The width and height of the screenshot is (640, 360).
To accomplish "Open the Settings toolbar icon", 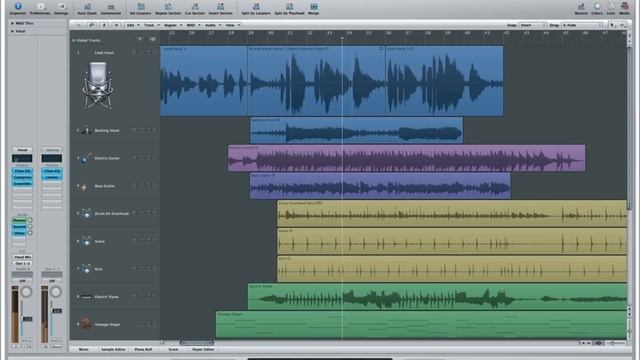I will 61,8.
